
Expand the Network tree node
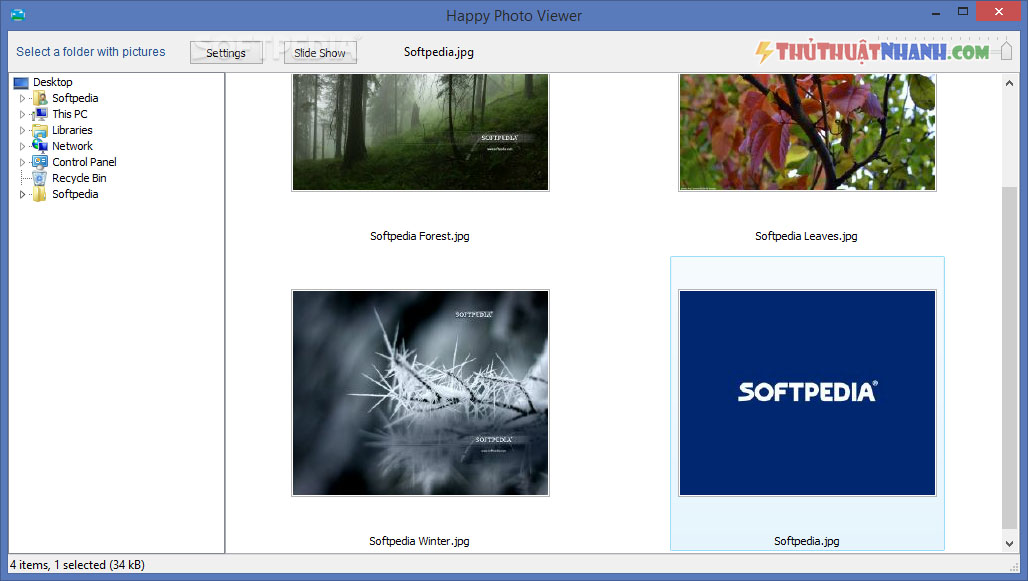22,146
